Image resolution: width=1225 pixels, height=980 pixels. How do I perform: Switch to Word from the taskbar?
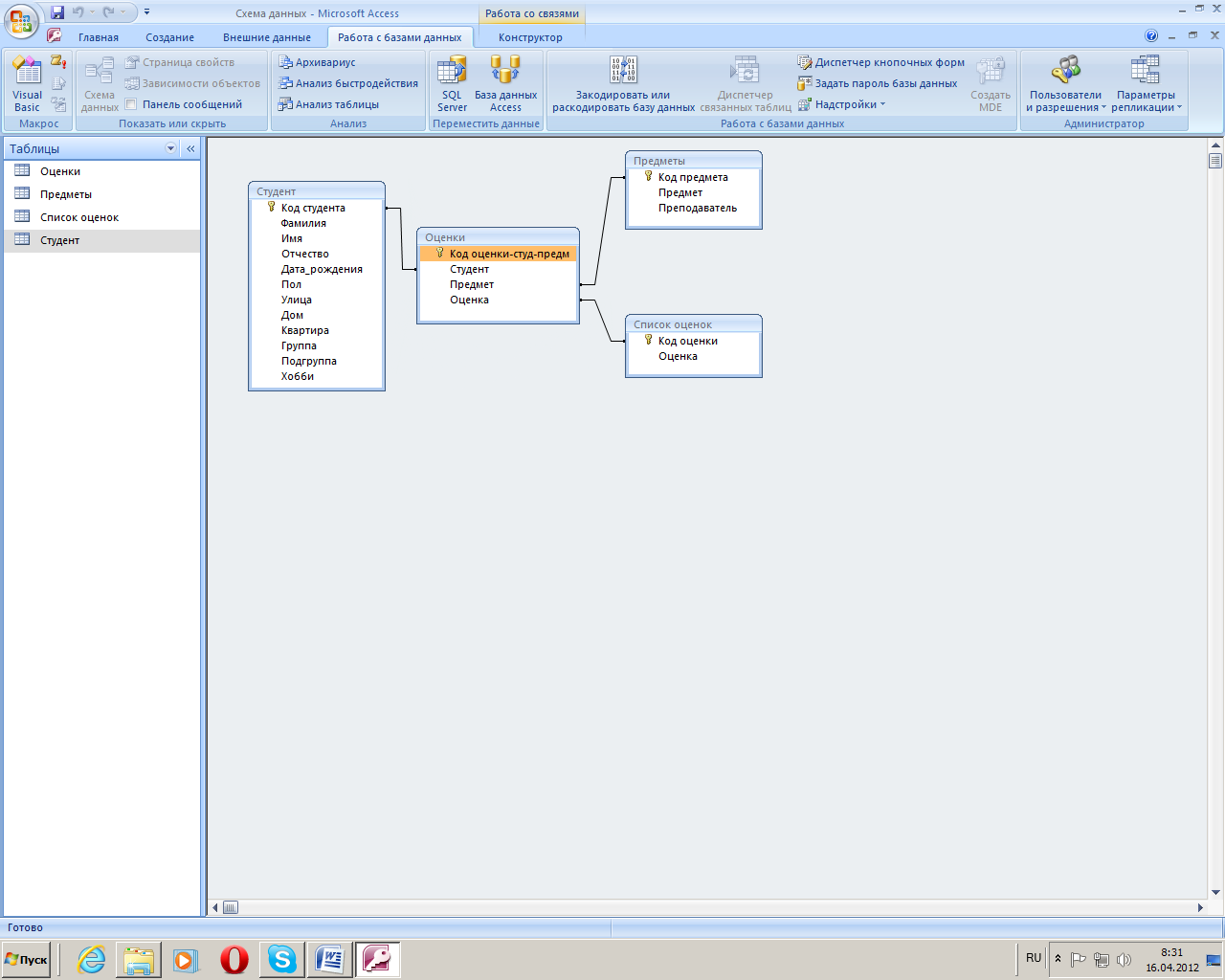pos(330,959)
